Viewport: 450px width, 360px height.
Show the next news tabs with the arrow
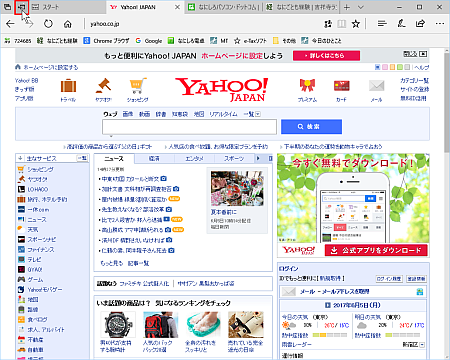coord(258,158)
